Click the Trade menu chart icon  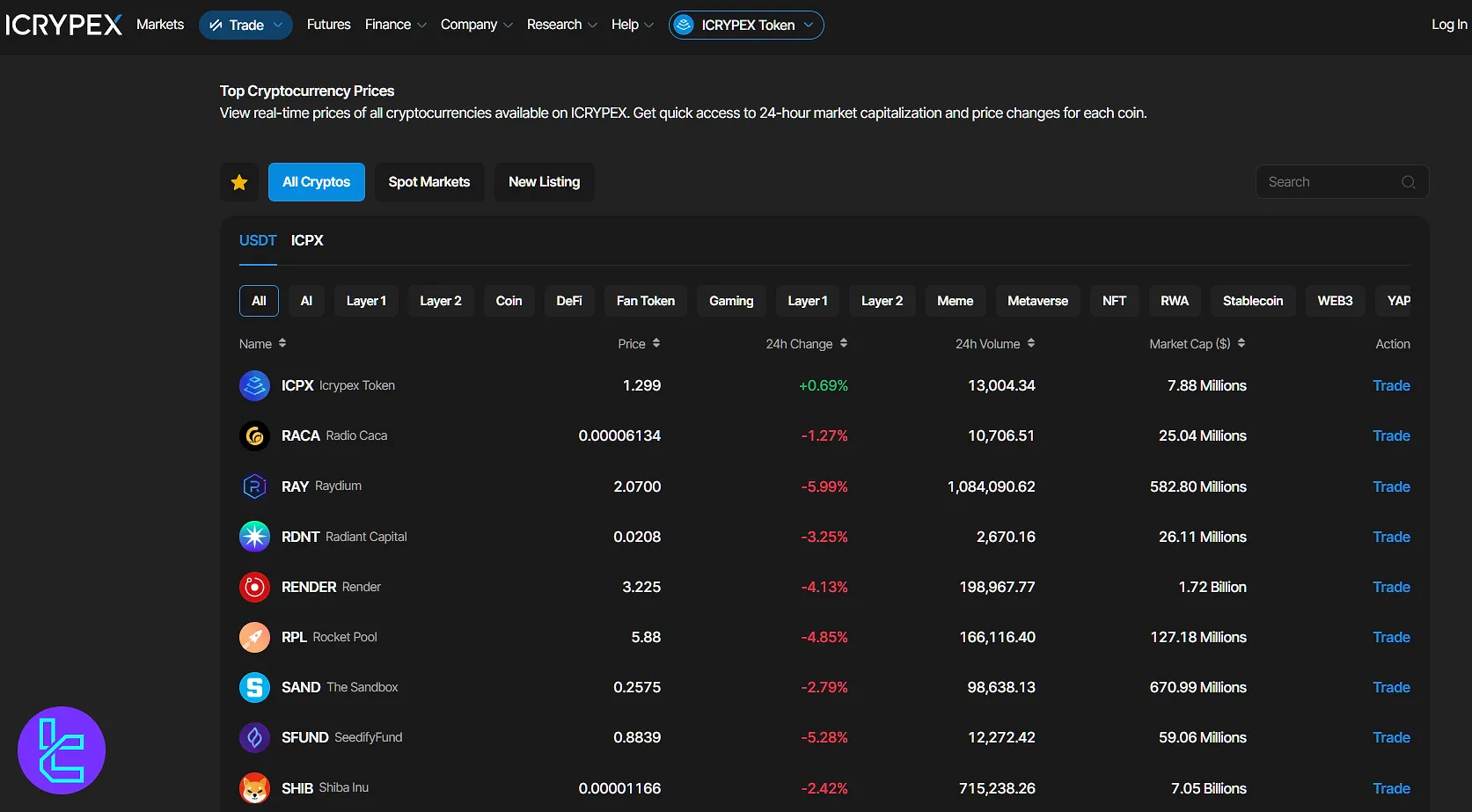(216, 26)
